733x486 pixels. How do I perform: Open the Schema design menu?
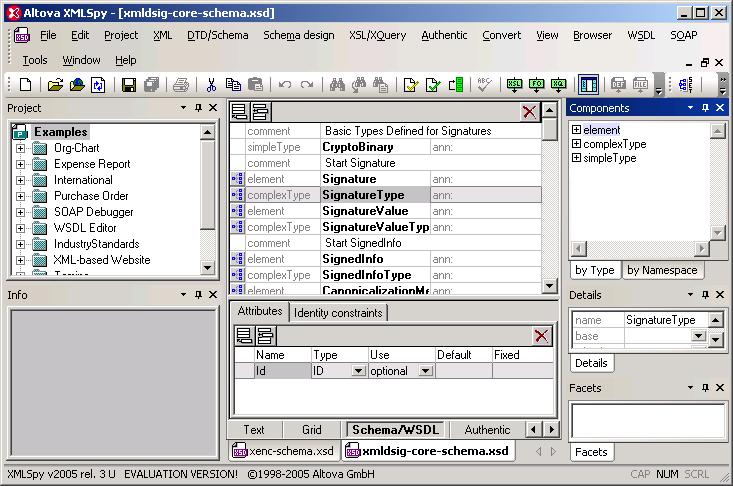[299, 35]
